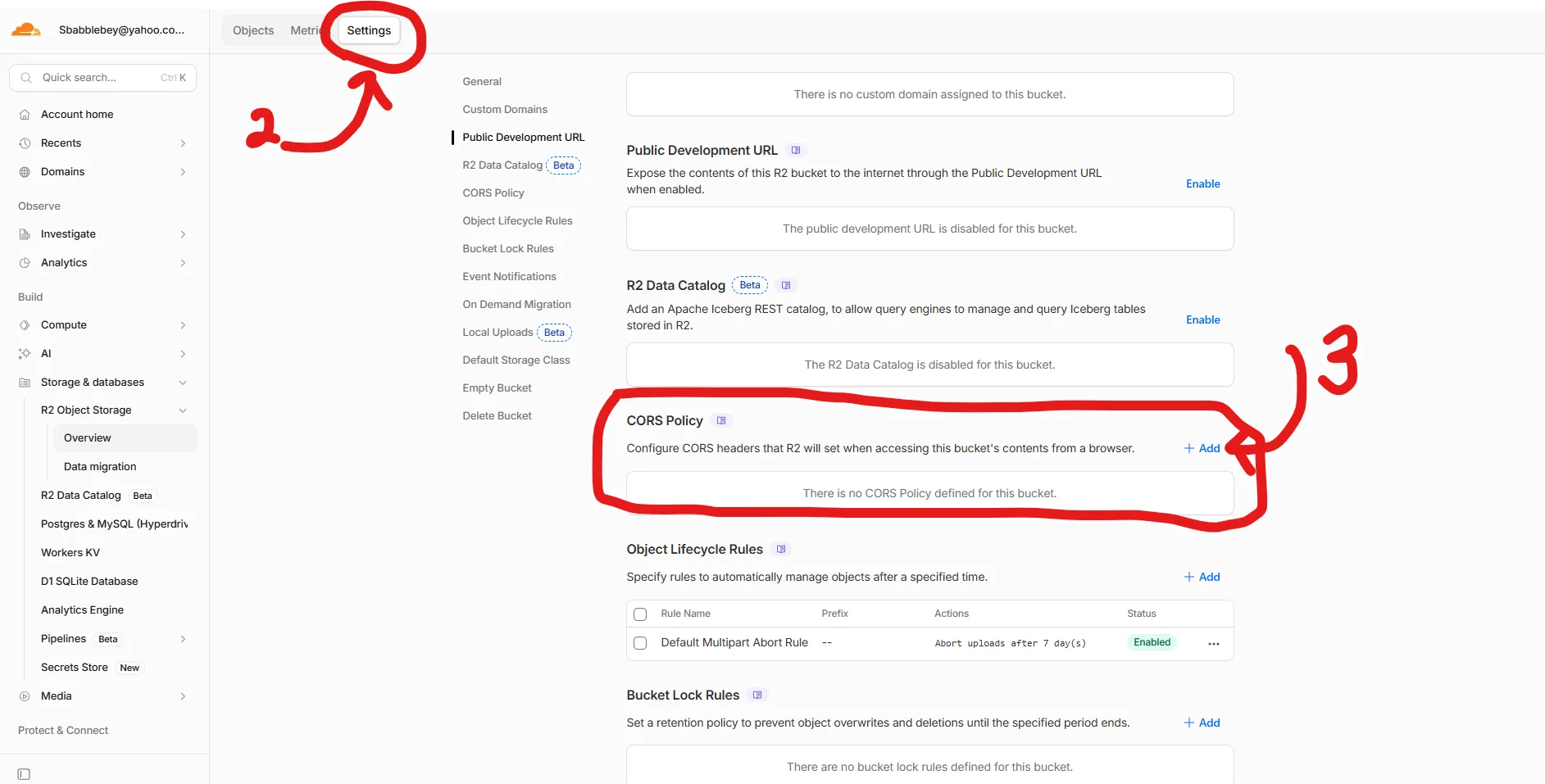Tick the Default Multipart Abort Rule checkbox
Image resolution: width=1545 pixels, height=784 pixels.
point(640,644)
